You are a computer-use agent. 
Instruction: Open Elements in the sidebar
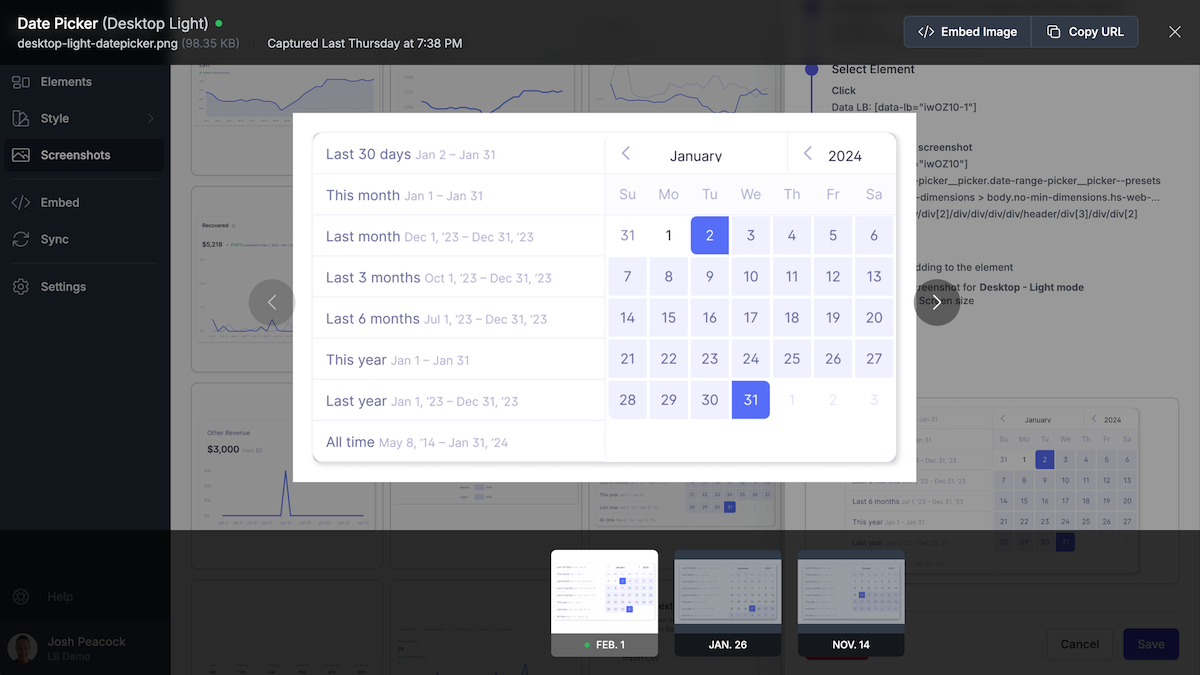[x=82, y=82]
